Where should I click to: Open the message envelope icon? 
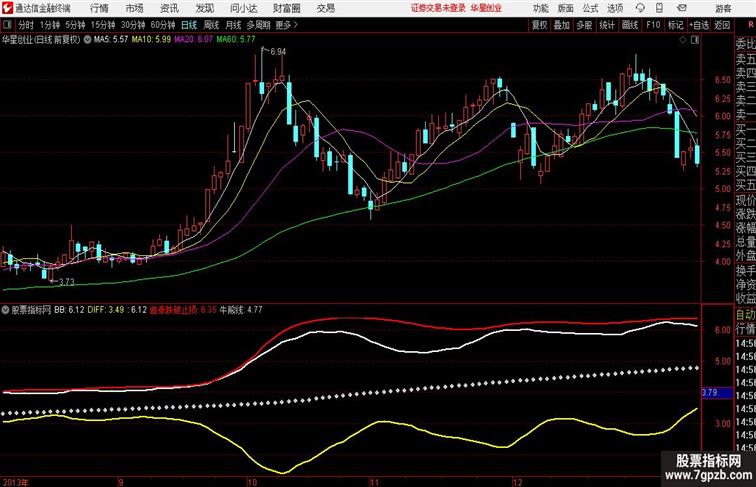(x=682, y=8)
